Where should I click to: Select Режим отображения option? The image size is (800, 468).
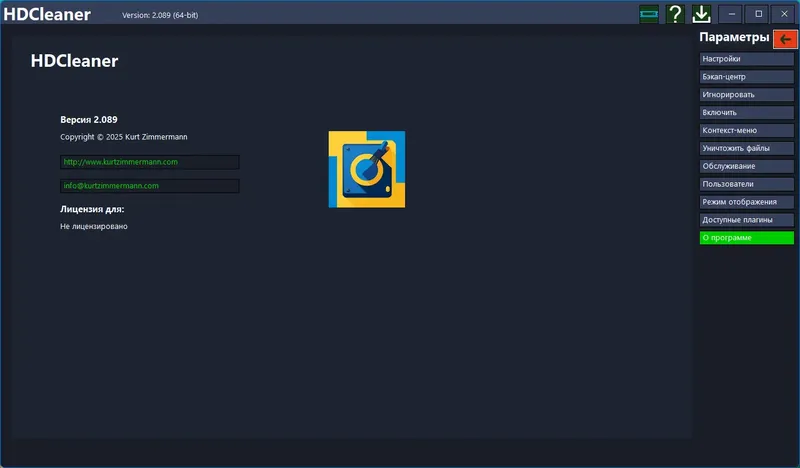pyautogui.click(x=746, y=202)
